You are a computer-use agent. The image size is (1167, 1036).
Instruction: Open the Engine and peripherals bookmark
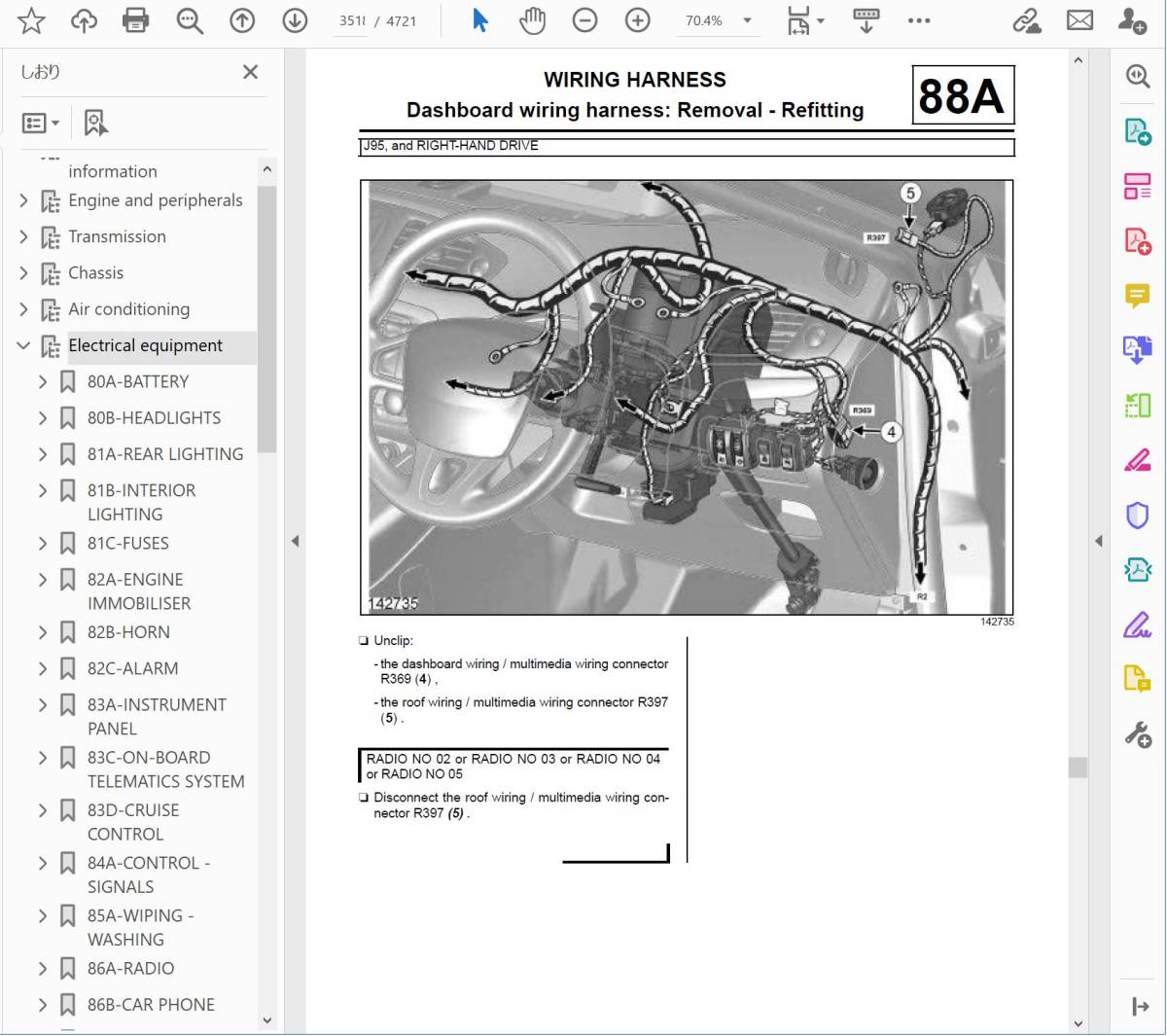156,200
